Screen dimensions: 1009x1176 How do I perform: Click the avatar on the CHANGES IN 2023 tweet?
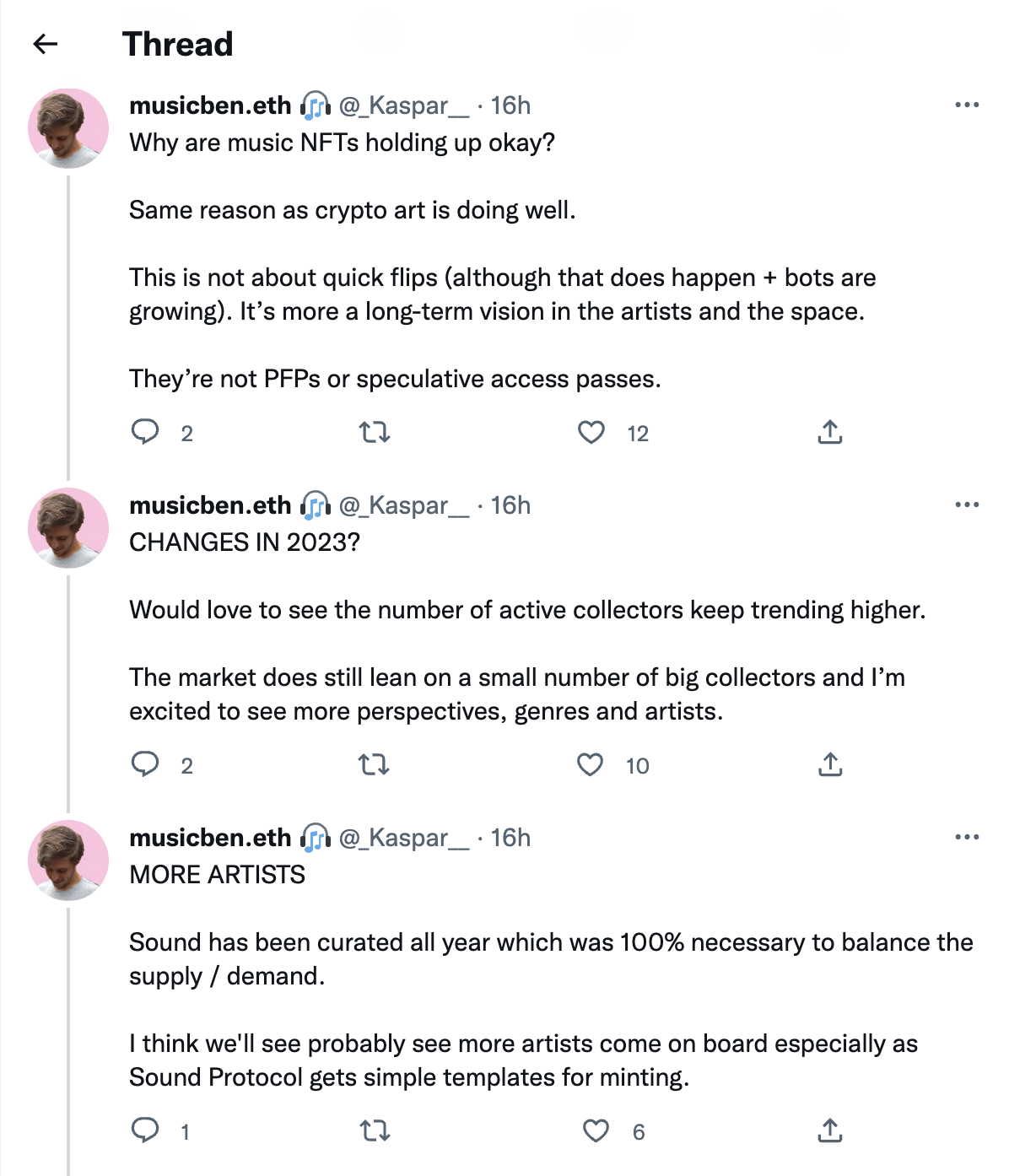pos(68,528)
